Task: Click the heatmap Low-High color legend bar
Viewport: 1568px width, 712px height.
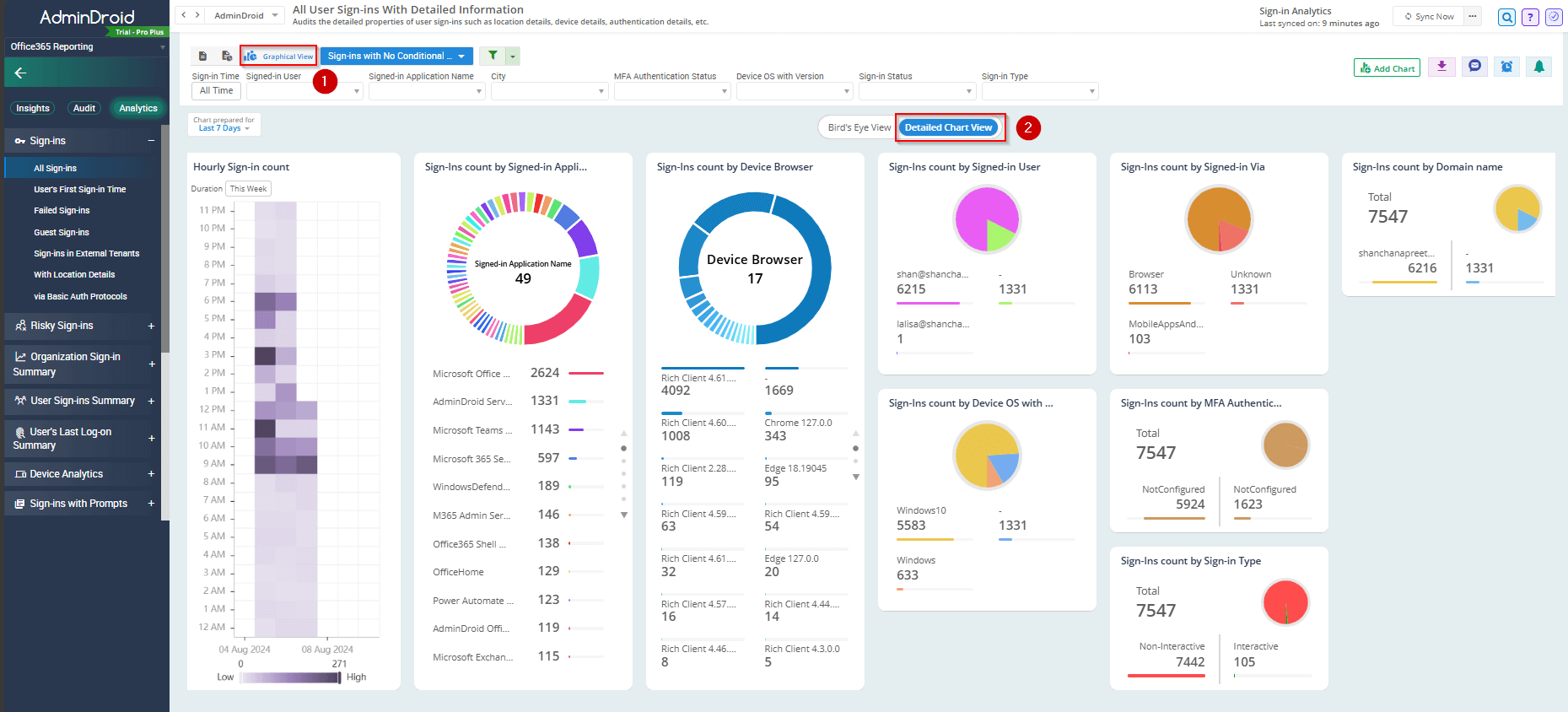Action: pos(290,677)
